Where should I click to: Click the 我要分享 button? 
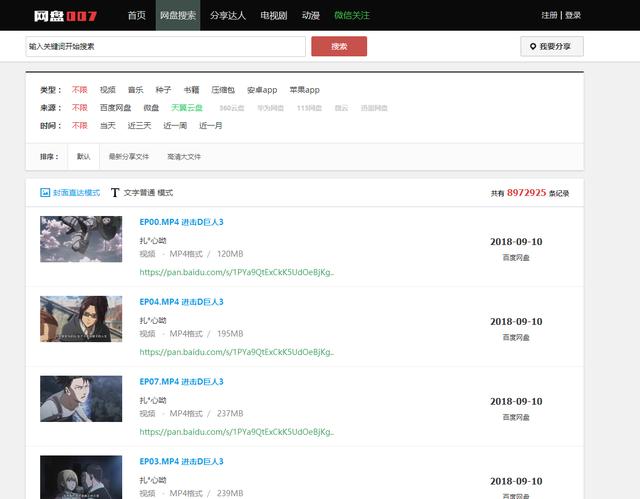pyautogui.click(x=552, y=47)
